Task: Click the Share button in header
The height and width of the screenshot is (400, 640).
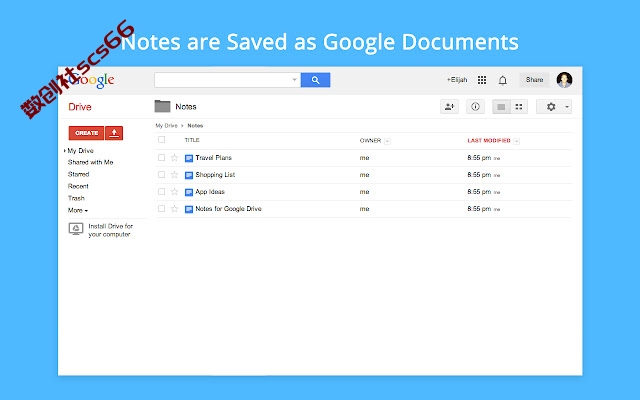Action: click(534, 80)
